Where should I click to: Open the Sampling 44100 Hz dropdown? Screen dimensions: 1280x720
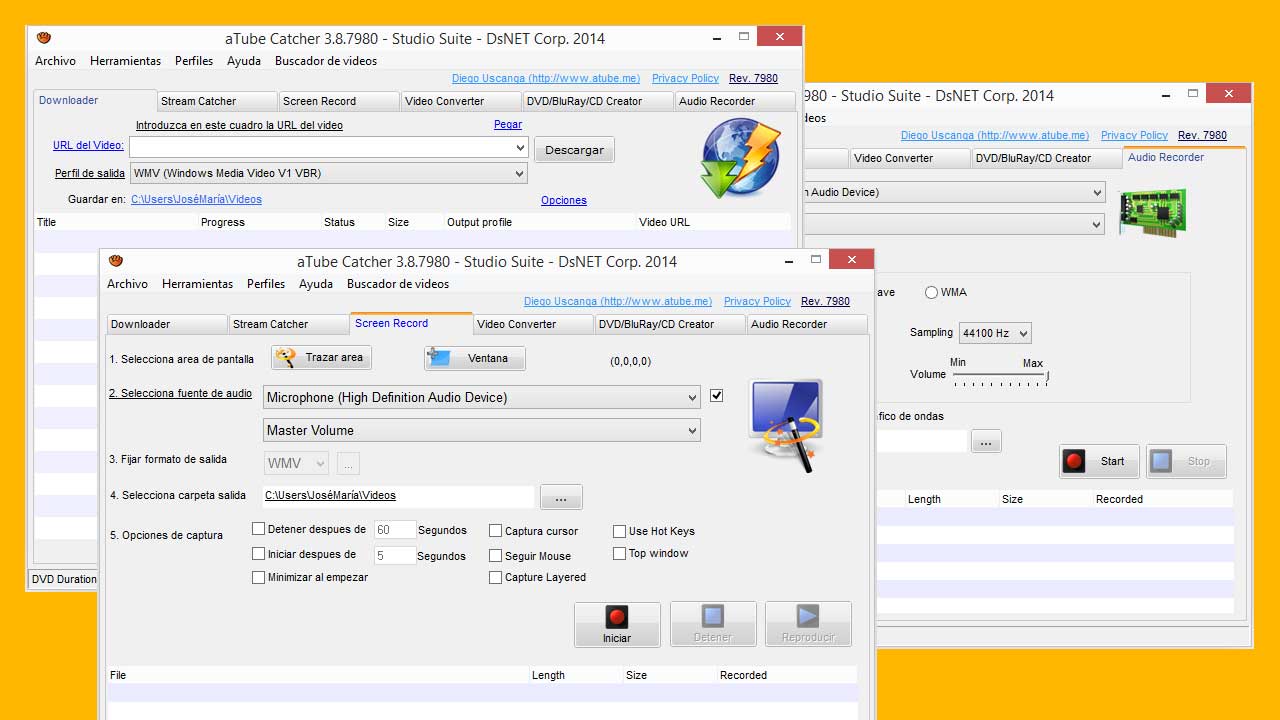click(x=994, y=333)
